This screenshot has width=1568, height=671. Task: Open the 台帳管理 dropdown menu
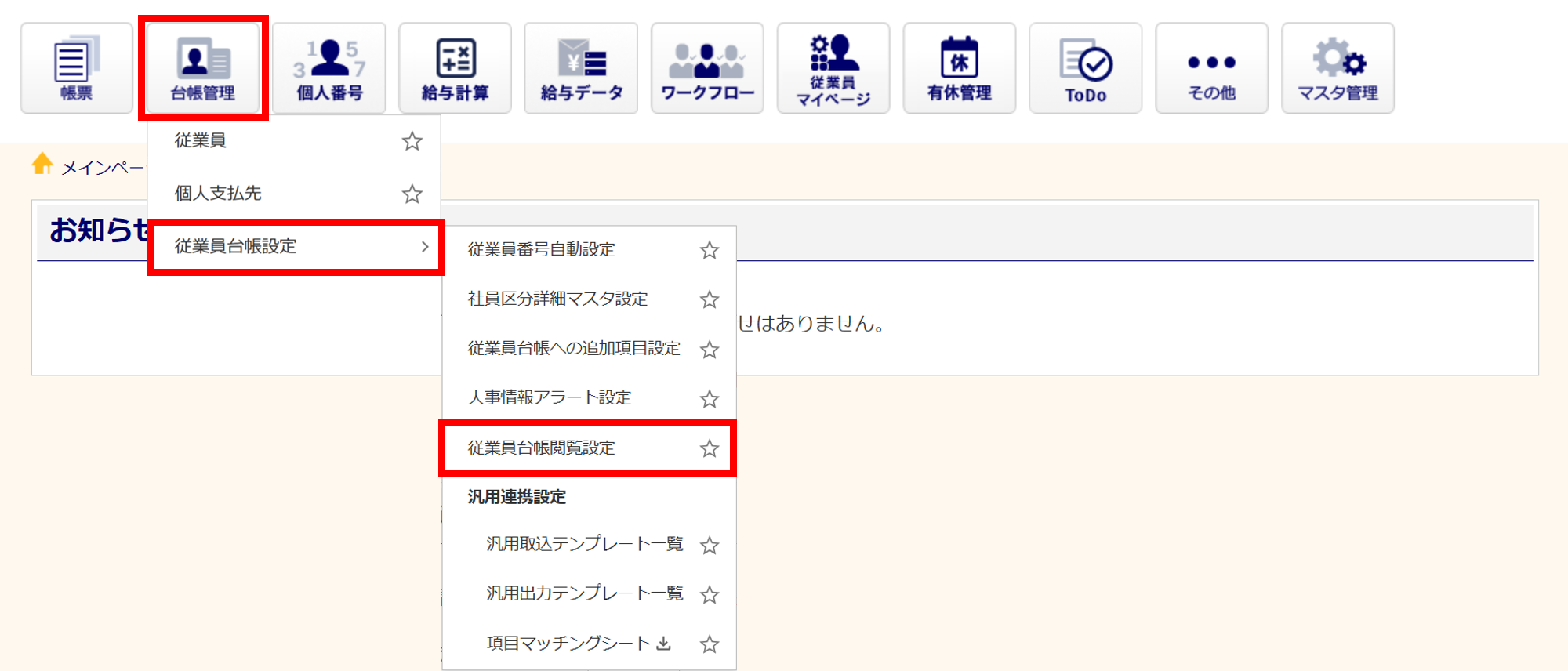tap(203, 68)
